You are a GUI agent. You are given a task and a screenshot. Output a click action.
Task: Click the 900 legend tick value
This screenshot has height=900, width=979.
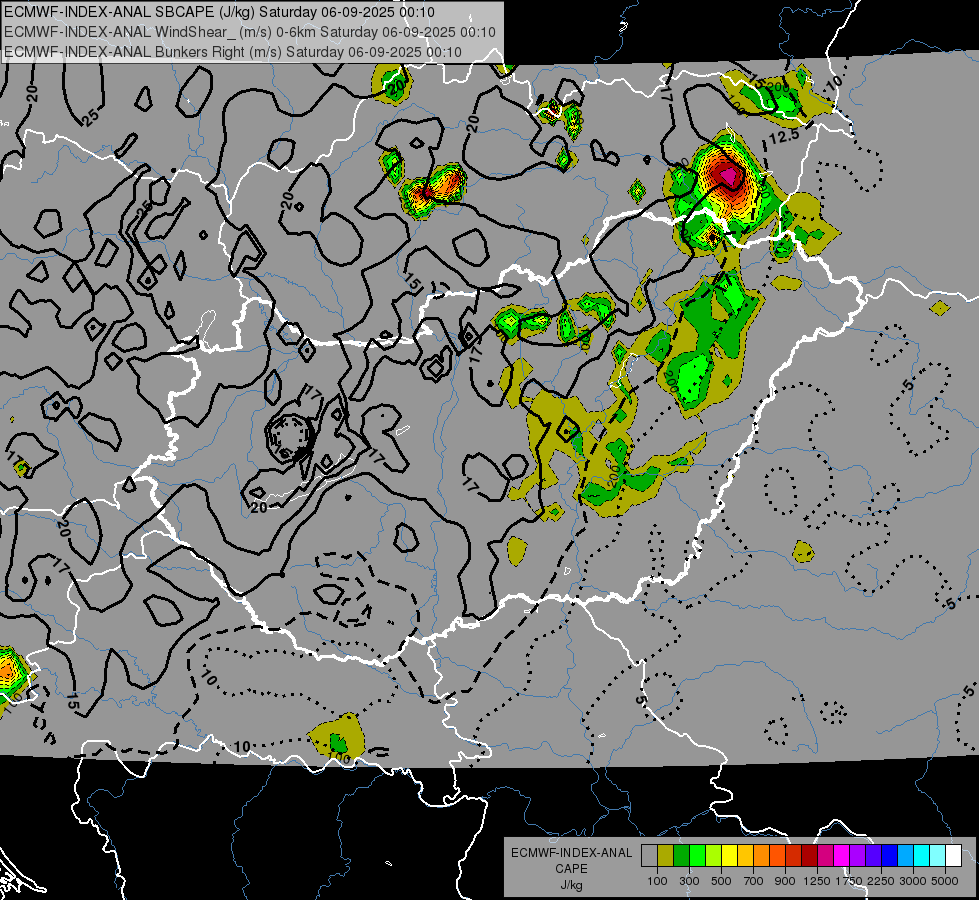(x=785, y=881)
